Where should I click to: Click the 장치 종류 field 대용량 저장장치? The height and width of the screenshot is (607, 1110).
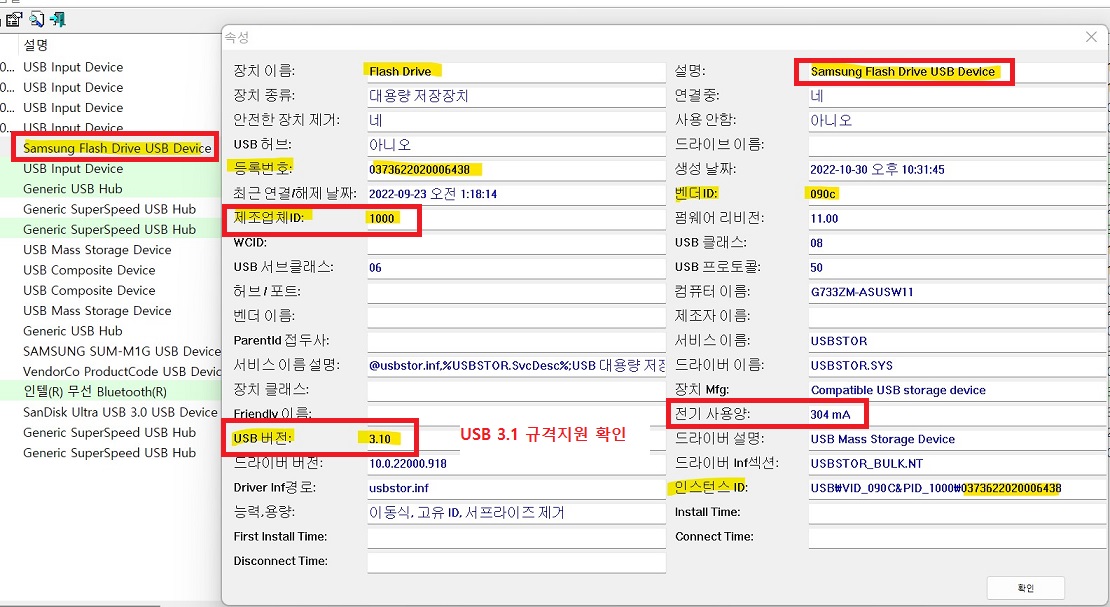click(x=516, y=96)
